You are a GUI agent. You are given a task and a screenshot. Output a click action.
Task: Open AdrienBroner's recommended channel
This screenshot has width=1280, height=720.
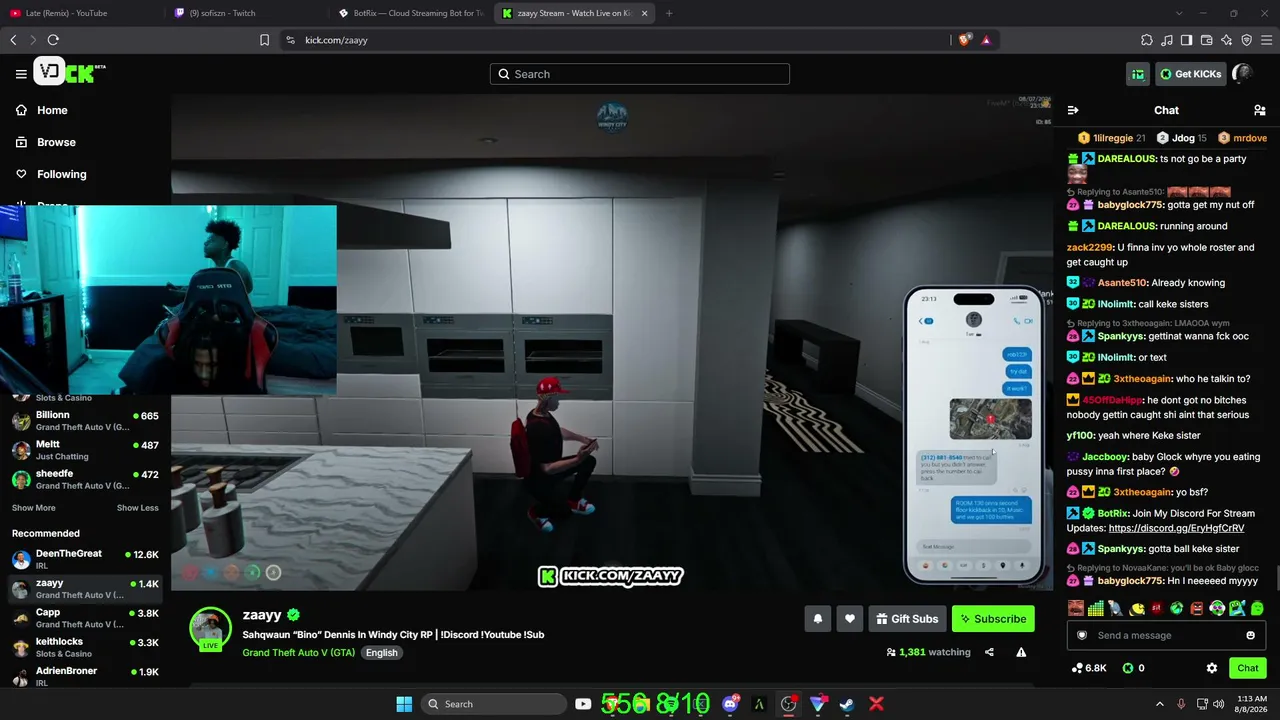(x=85, y=676)
